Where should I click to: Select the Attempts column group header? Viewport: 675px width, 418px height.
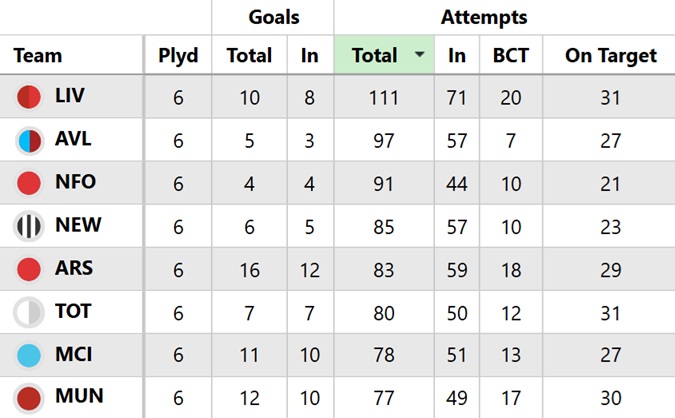coord(484,17)
